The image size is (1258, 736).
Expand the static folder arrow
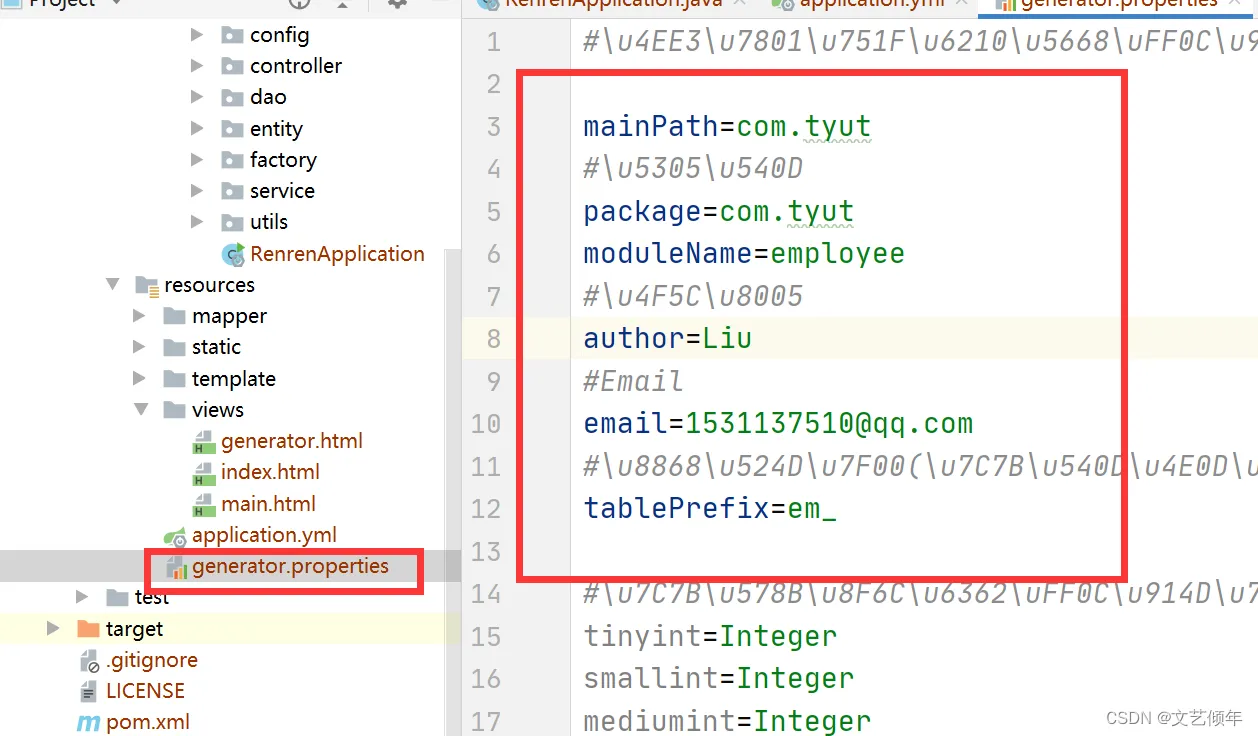pyautogui.click(x=140, y=347)
